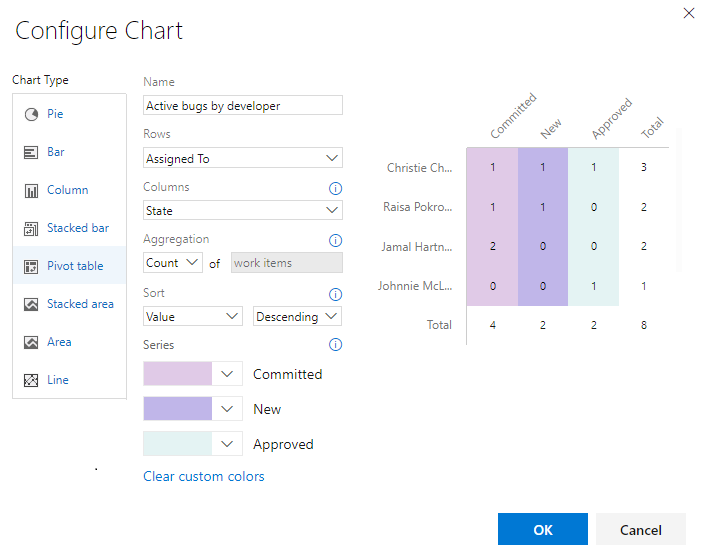The width and height of the screenshot is (701, 555).
Task: Click Christie Ch... row label in preview
Action: [x=419, y=168]
